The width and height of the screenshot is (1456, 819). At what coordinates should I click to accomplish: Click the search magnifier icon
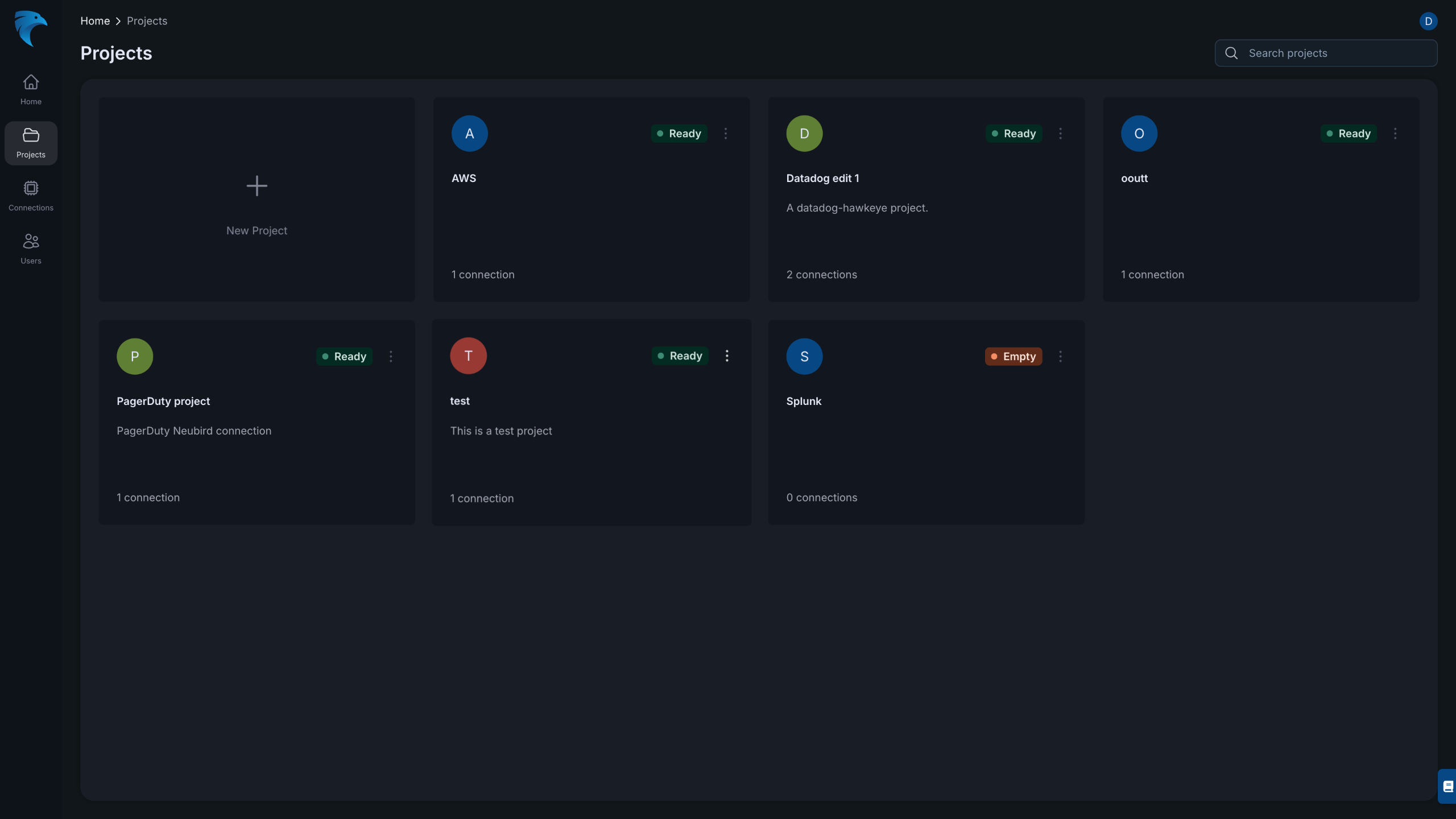(x=1231, y=53)
